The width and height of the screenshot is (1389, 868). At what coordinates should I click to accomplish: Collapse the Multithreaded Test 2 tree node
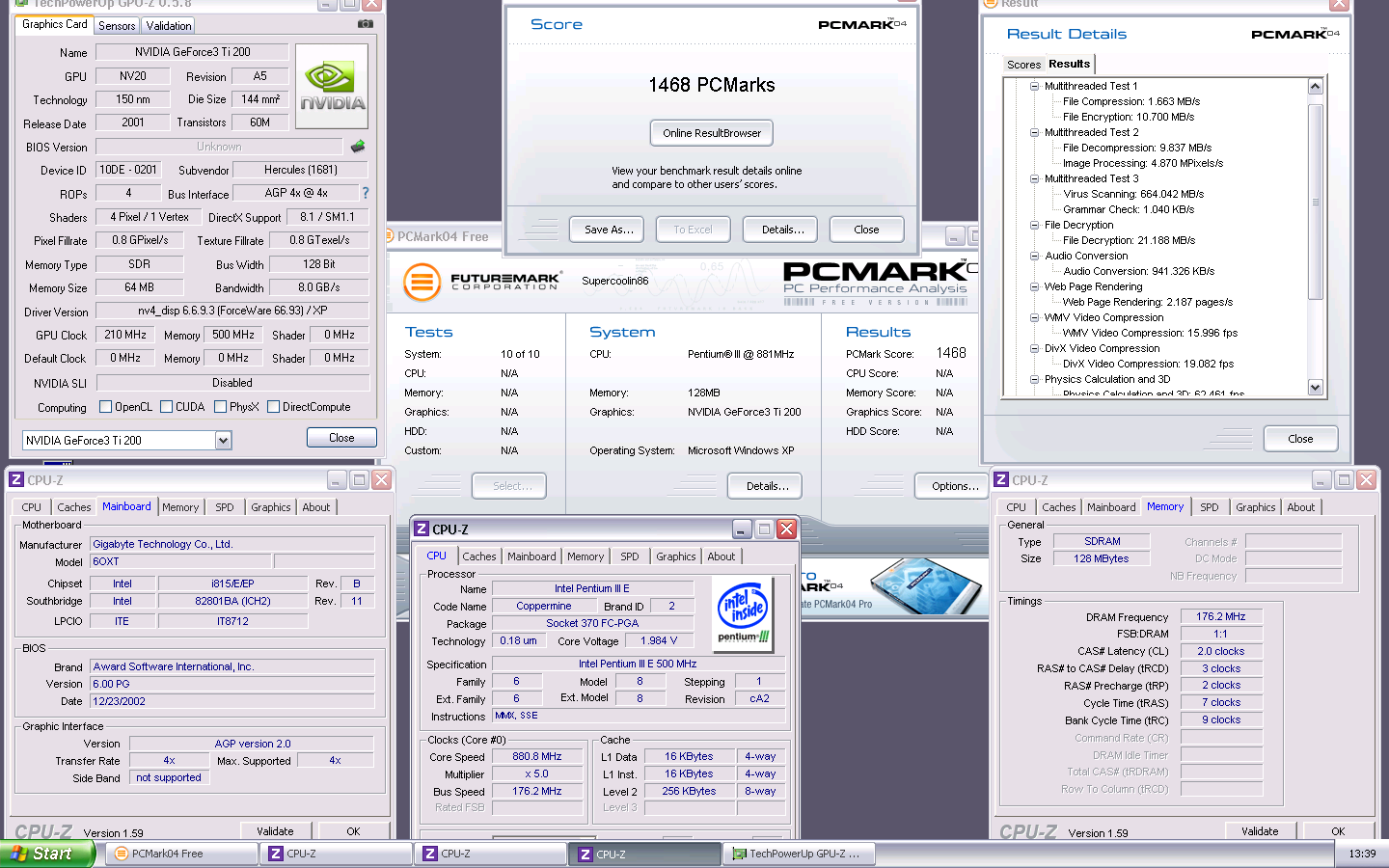(x=1034, y=132)
